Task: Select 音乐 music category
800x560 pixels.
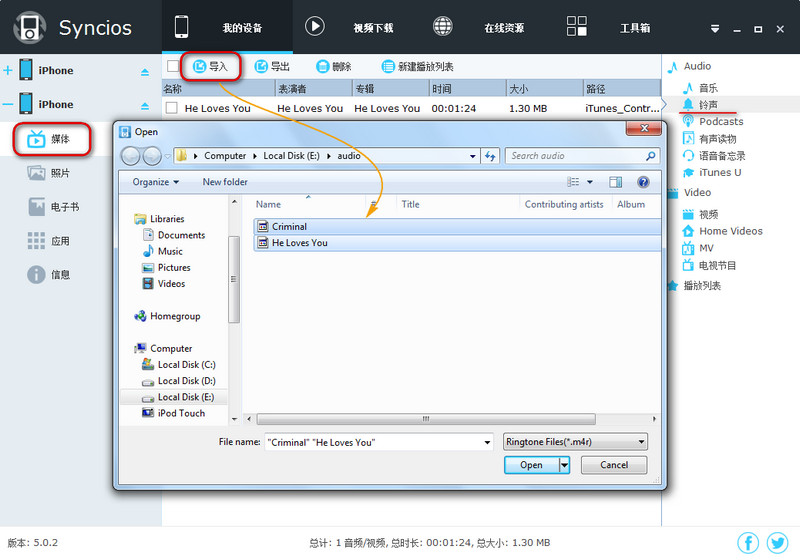Action: 701,88
